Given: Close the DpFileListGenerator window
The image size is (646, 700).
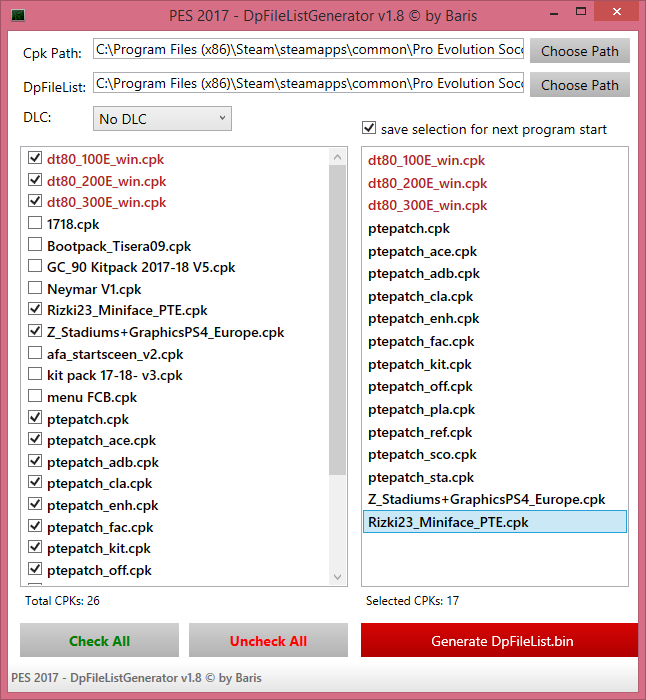Looking at the screenshot, I should (x=617, y=12).
